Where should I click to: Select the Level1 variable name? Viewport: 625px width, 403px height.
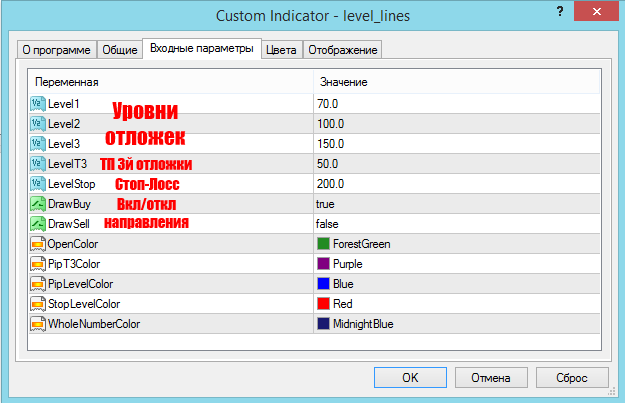coord(64,104)
